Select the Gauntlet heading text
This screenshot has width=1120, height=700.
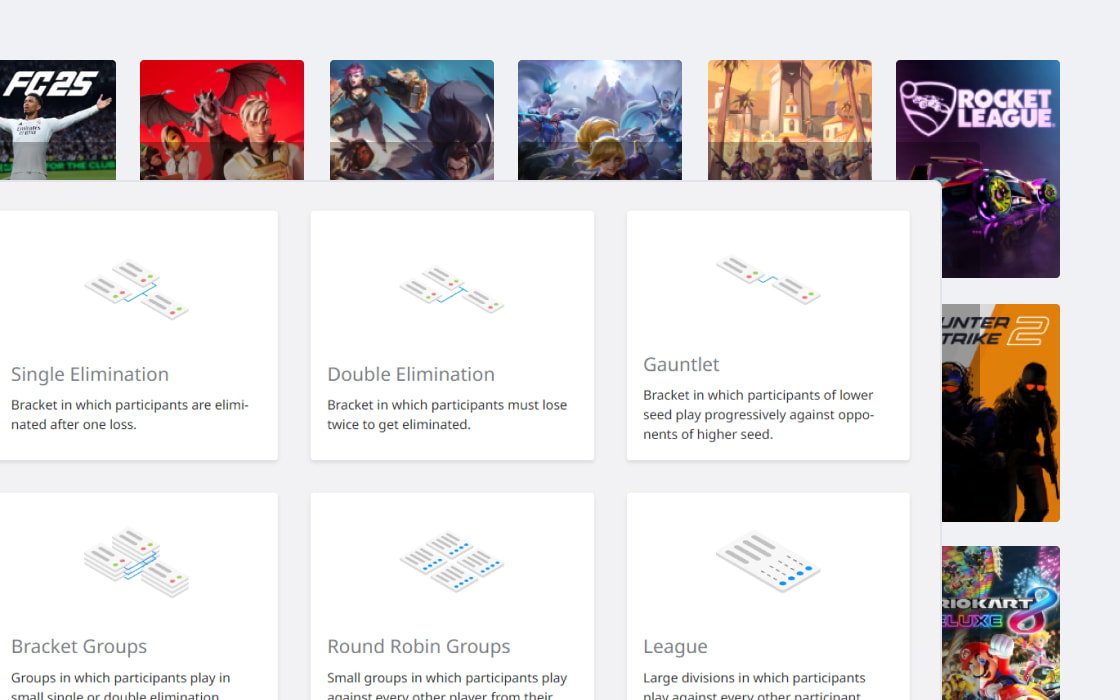pos(681,364)
